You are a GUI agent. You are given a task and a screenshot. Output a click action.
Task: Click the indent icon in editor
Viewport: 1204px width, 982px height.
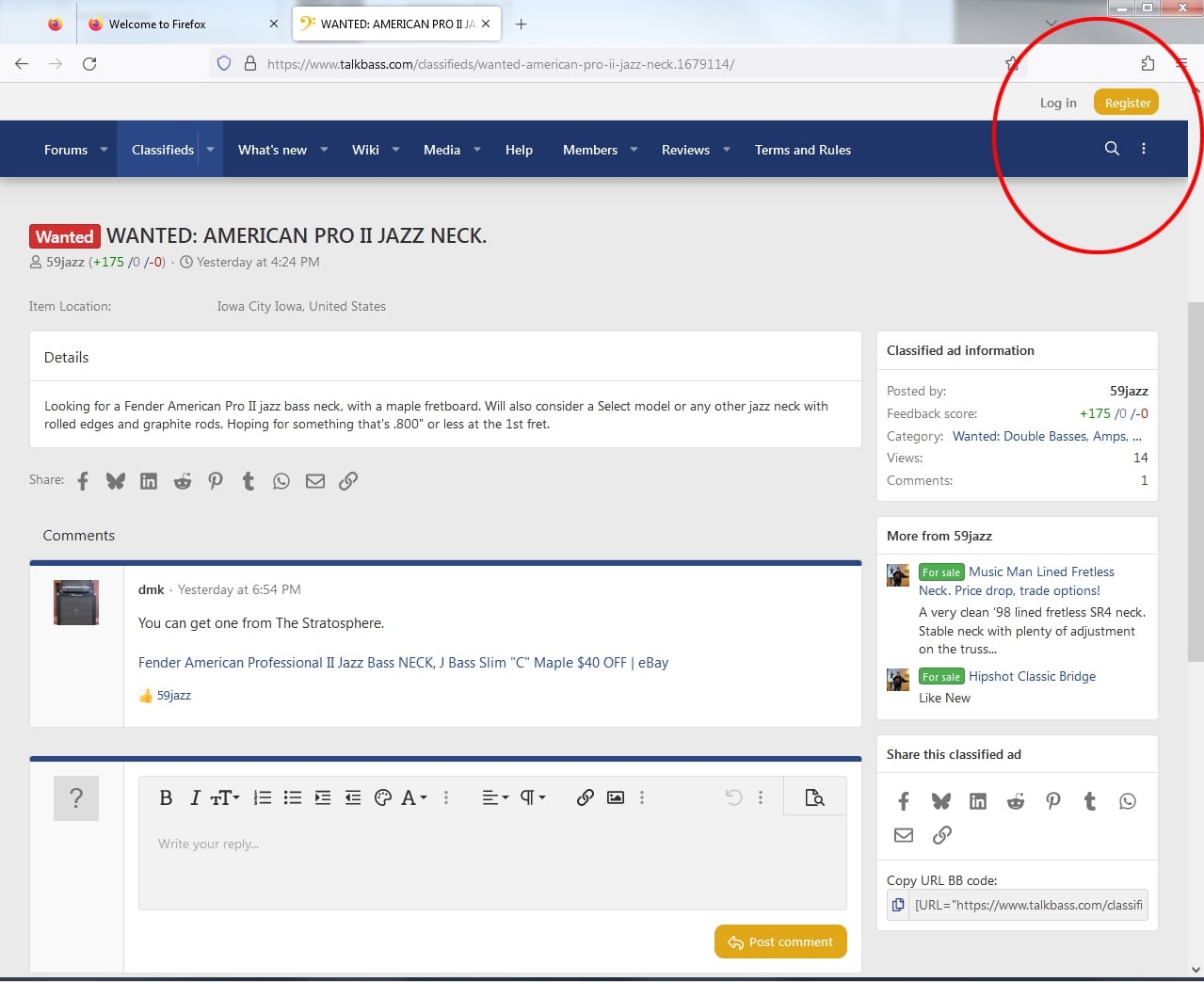pyautogui.click(x=323, y=797)
